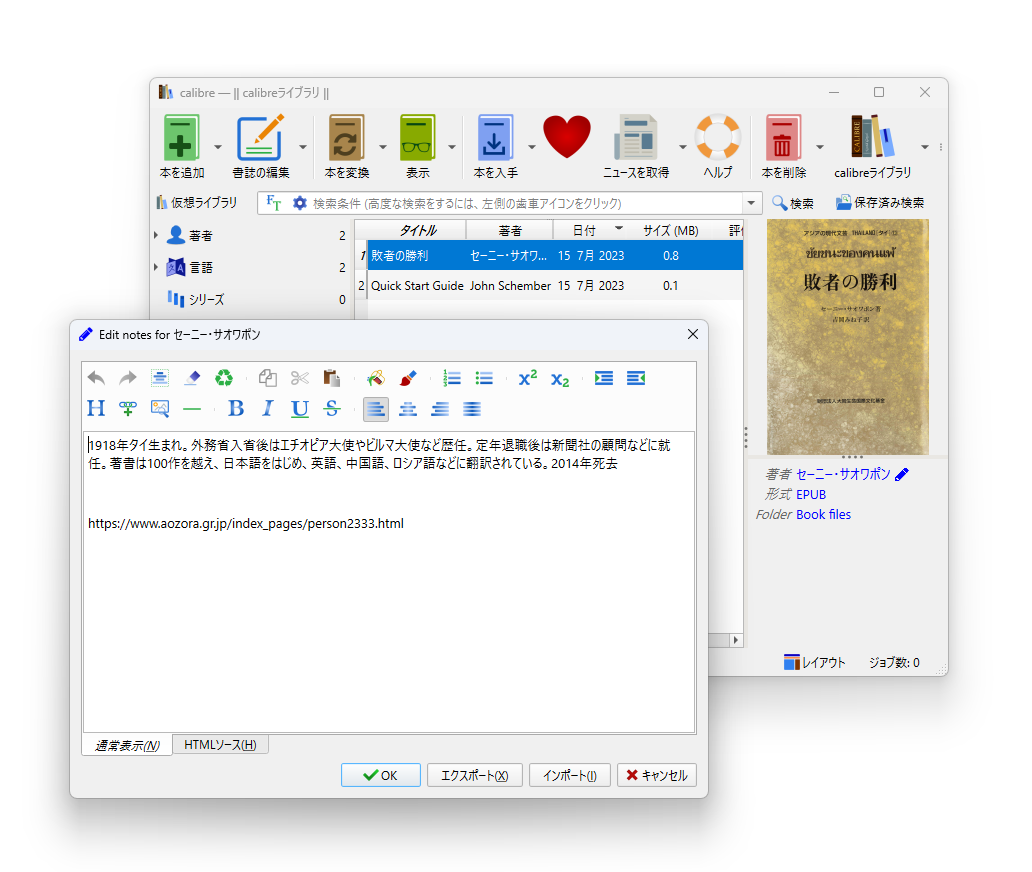Copy selected text in notes editor
Screen dimensions: 1032x872
[x=267, y=378]
